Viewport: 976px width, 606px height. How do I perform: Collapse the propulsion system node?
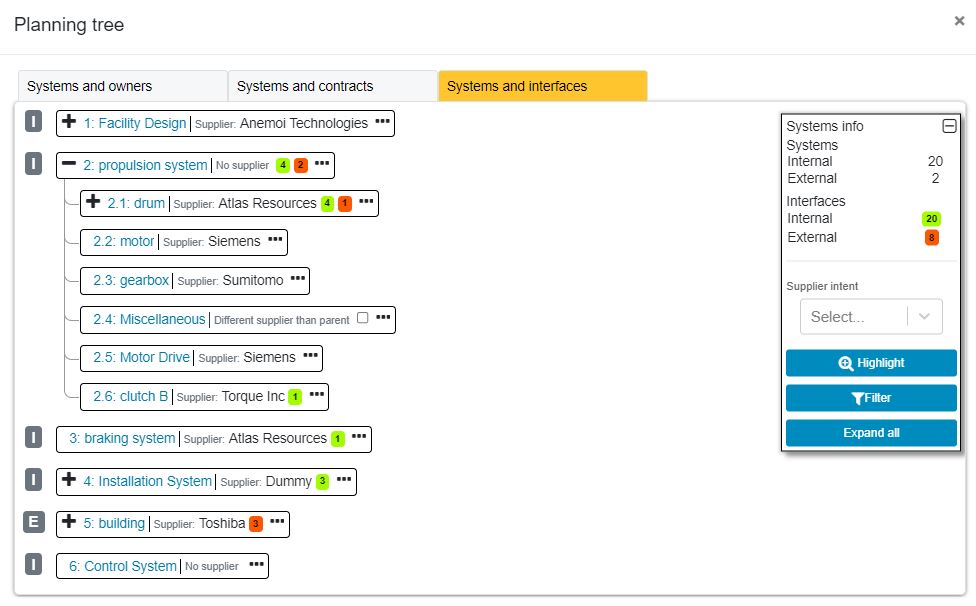point(69,164)
